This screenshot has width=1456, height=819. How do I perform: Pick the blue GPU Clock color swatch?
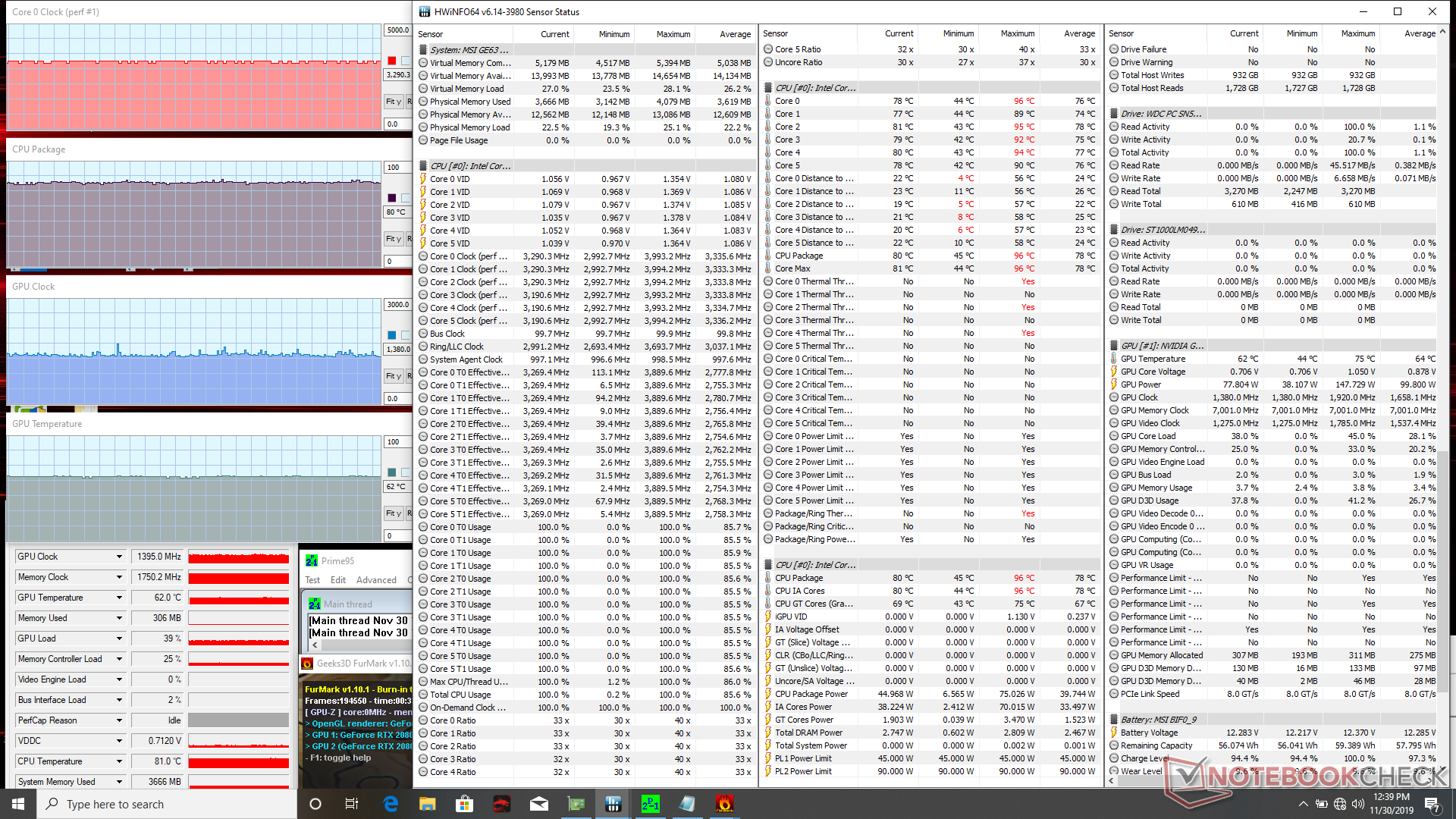(392, 335)
